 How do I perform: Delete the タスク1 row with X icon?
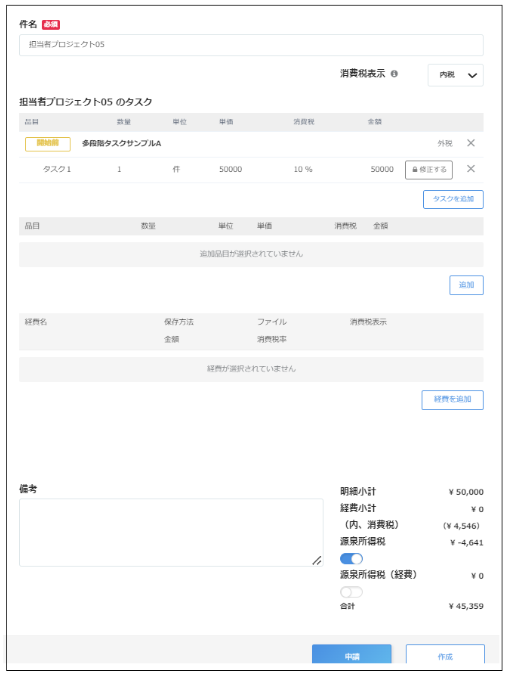(x=471, y=169)
